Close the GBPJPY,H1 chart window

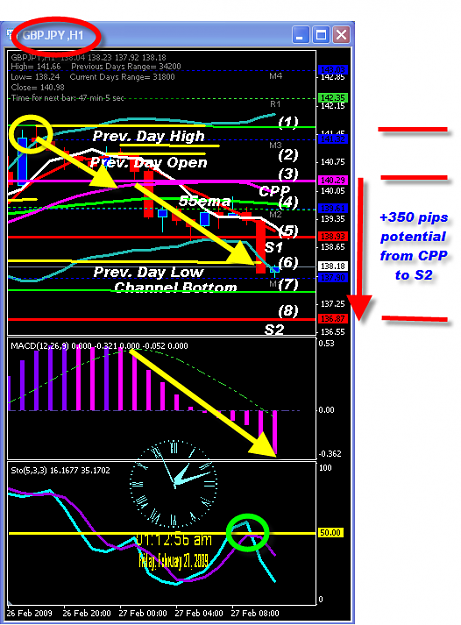[x=341, y=35]
